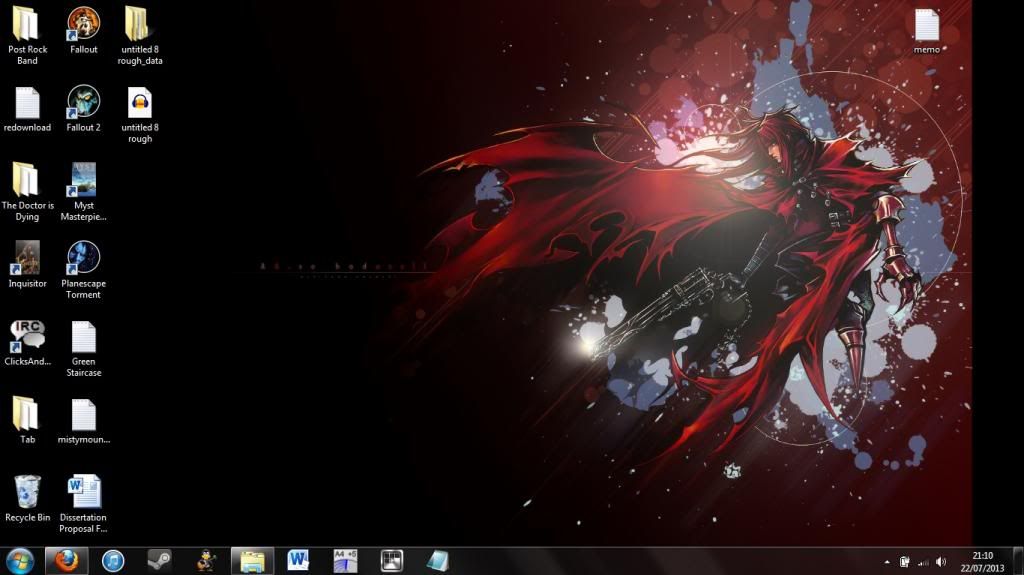Select the Fallout game shortcut
Image resolution: width=1024 pixels, height=575 pixels.
click(84, 30)
